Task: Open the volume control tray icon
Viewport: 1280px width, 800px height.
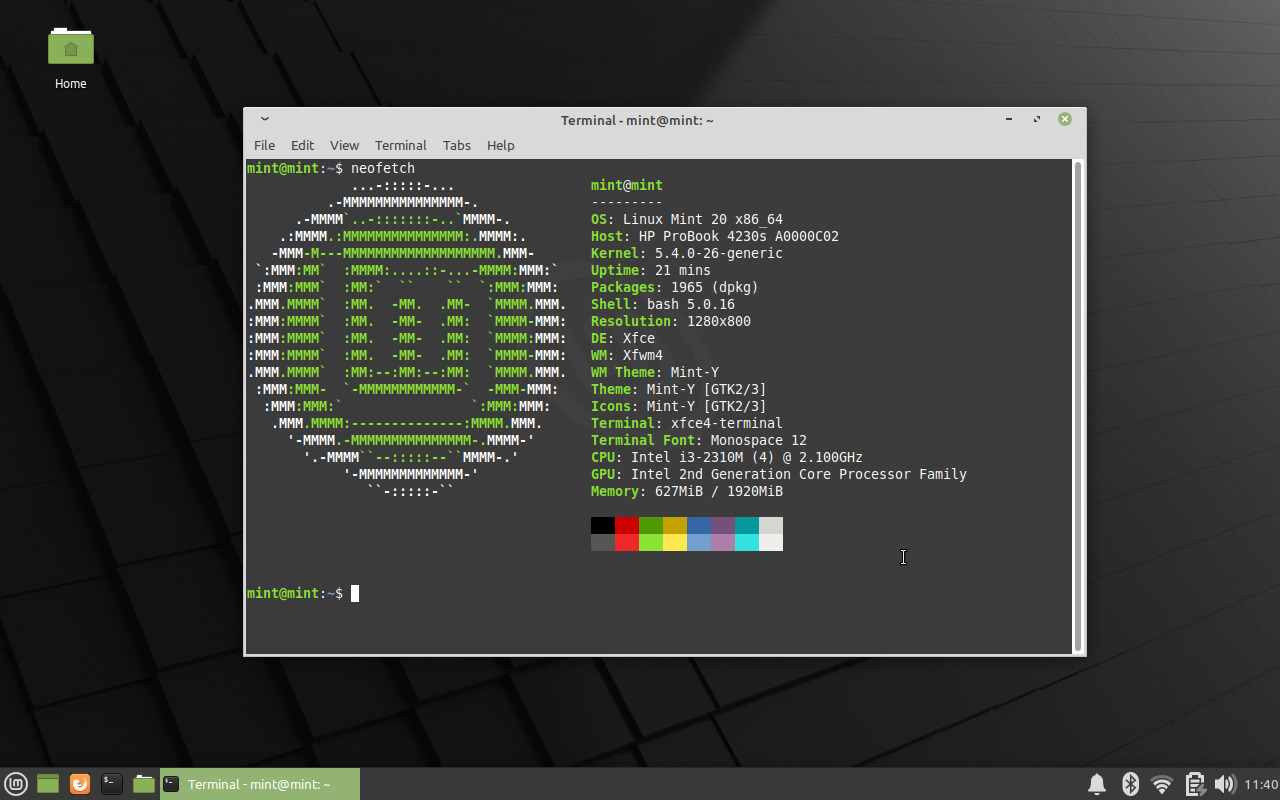Action: 1225,784
